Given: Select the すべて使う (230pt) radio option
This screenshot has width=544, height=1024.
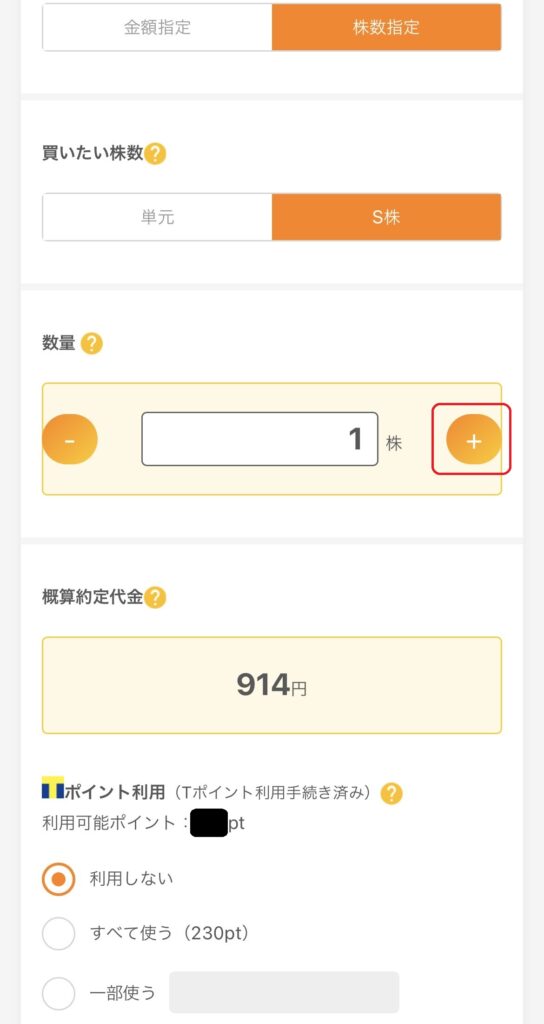Looking at the screenshot, I should click(59, 934).
